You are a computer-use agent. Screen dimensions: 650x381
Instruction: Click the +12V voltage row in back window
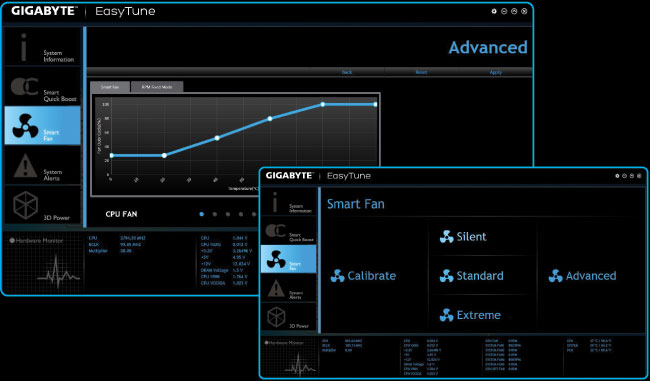point(226,264)
